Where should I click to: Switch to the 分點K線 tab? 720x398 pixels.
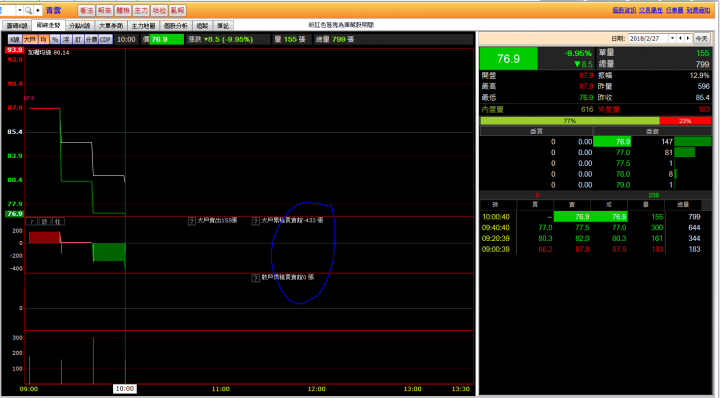pyautogui.click(x=79, y=26)
